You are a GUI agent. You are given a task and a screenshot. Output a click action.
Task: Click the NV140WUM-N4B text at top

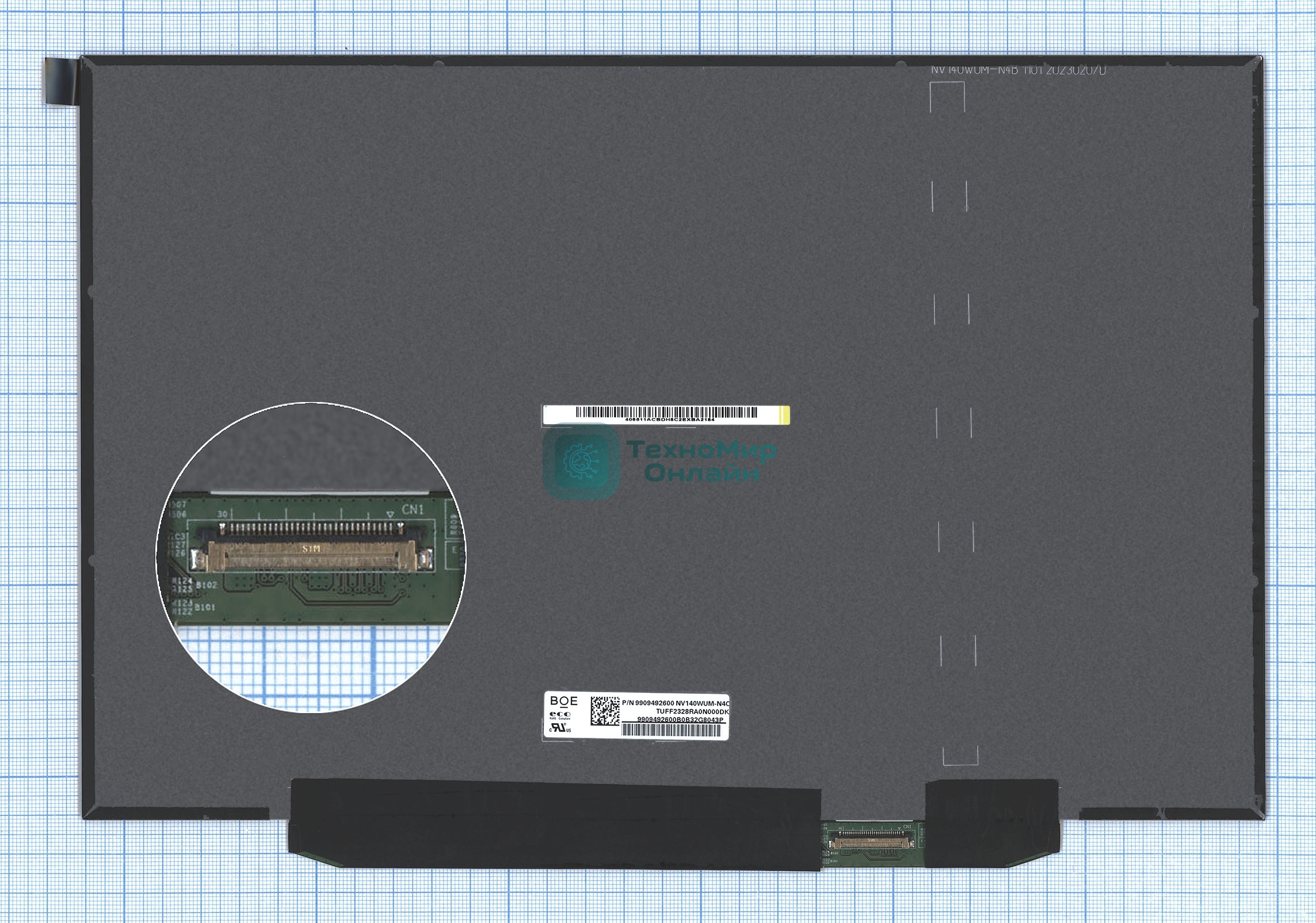975,70
